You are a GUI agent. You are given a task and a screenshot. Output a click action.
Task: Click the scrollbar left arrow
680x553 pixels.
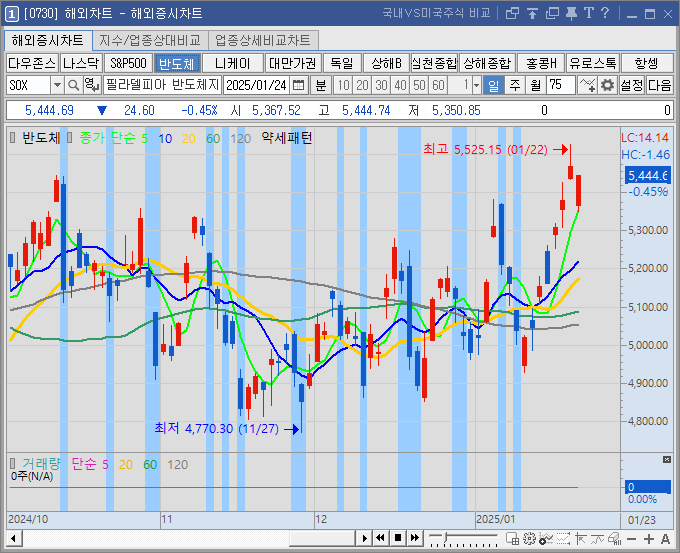click(x=13, y=538)
